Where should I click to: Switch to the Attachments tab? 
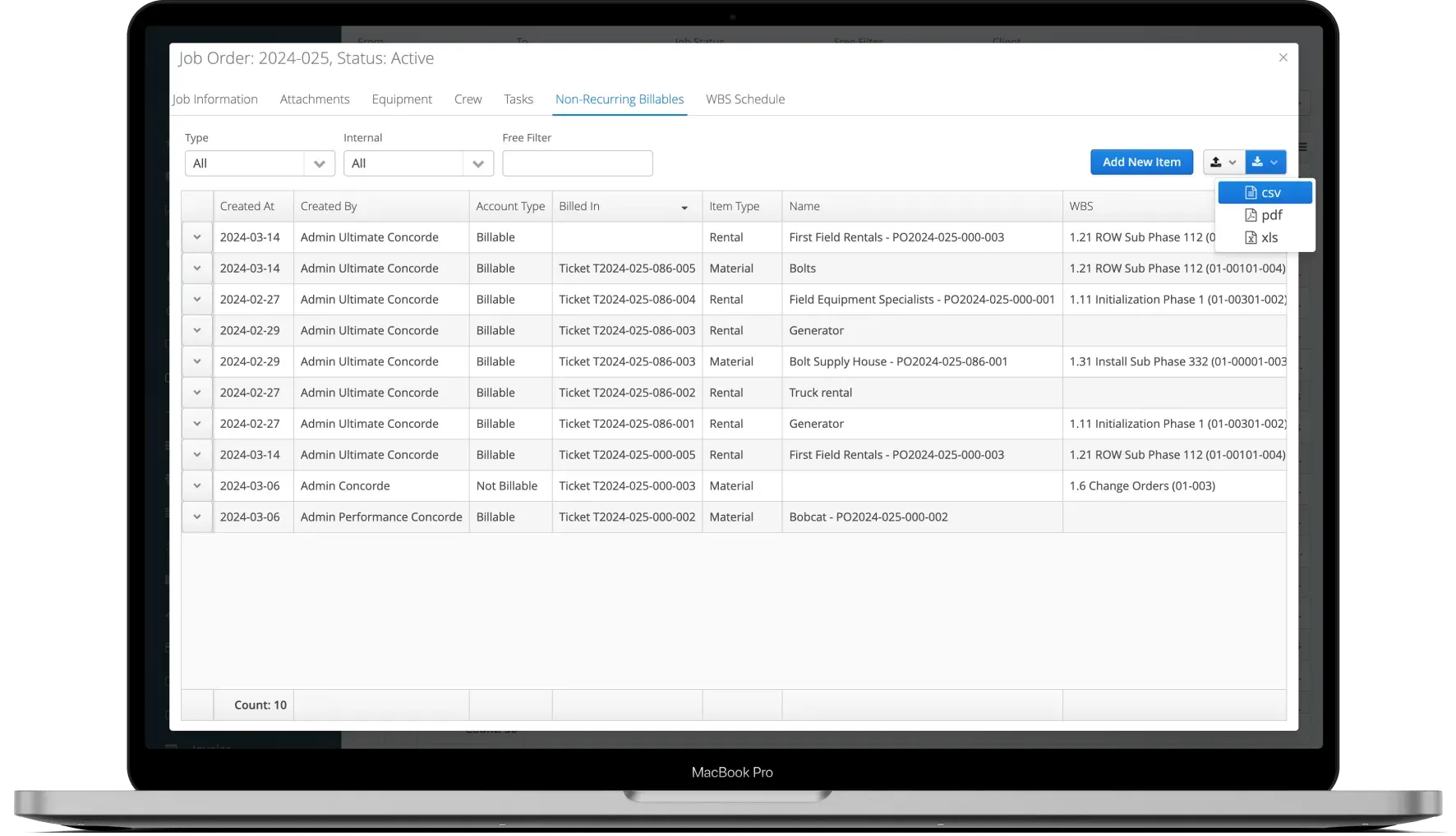(x=314, y=99)
